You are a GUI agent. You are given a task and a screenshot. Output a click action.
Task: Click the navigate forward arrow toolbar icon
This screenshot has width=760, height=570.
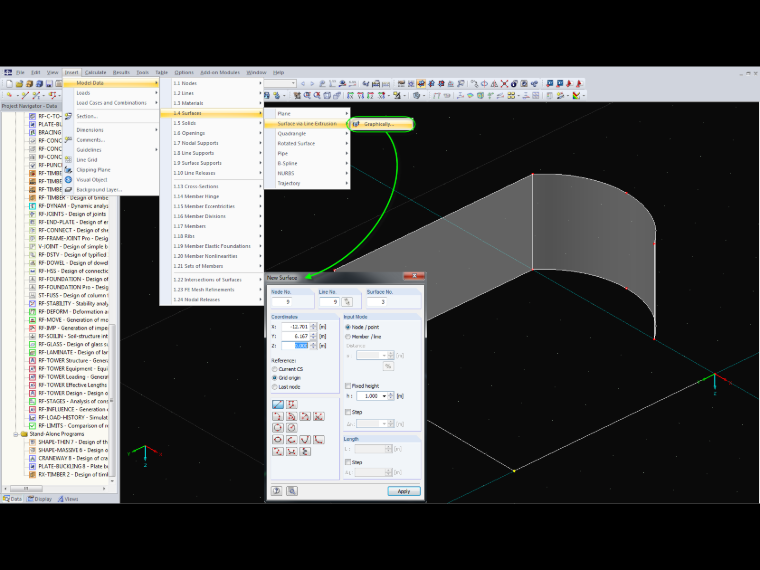pyautogui.click(x=312, y=84)
